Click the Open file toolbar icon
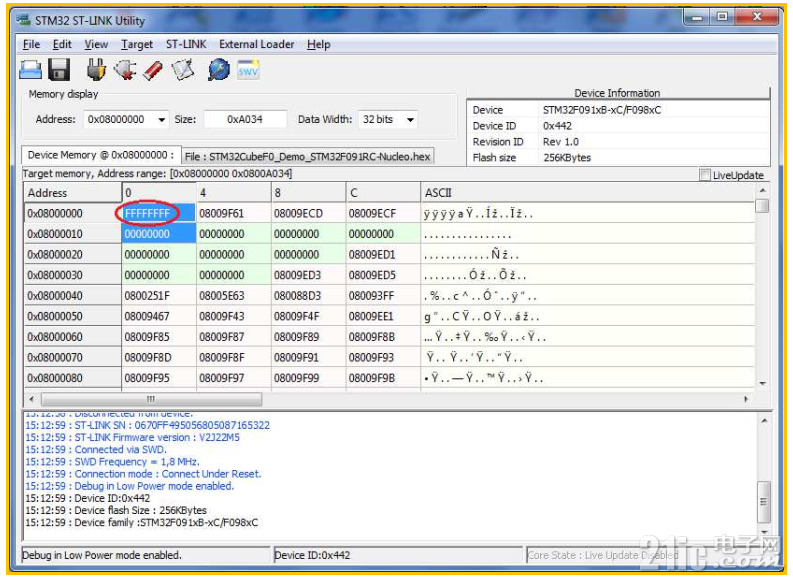 30,70
